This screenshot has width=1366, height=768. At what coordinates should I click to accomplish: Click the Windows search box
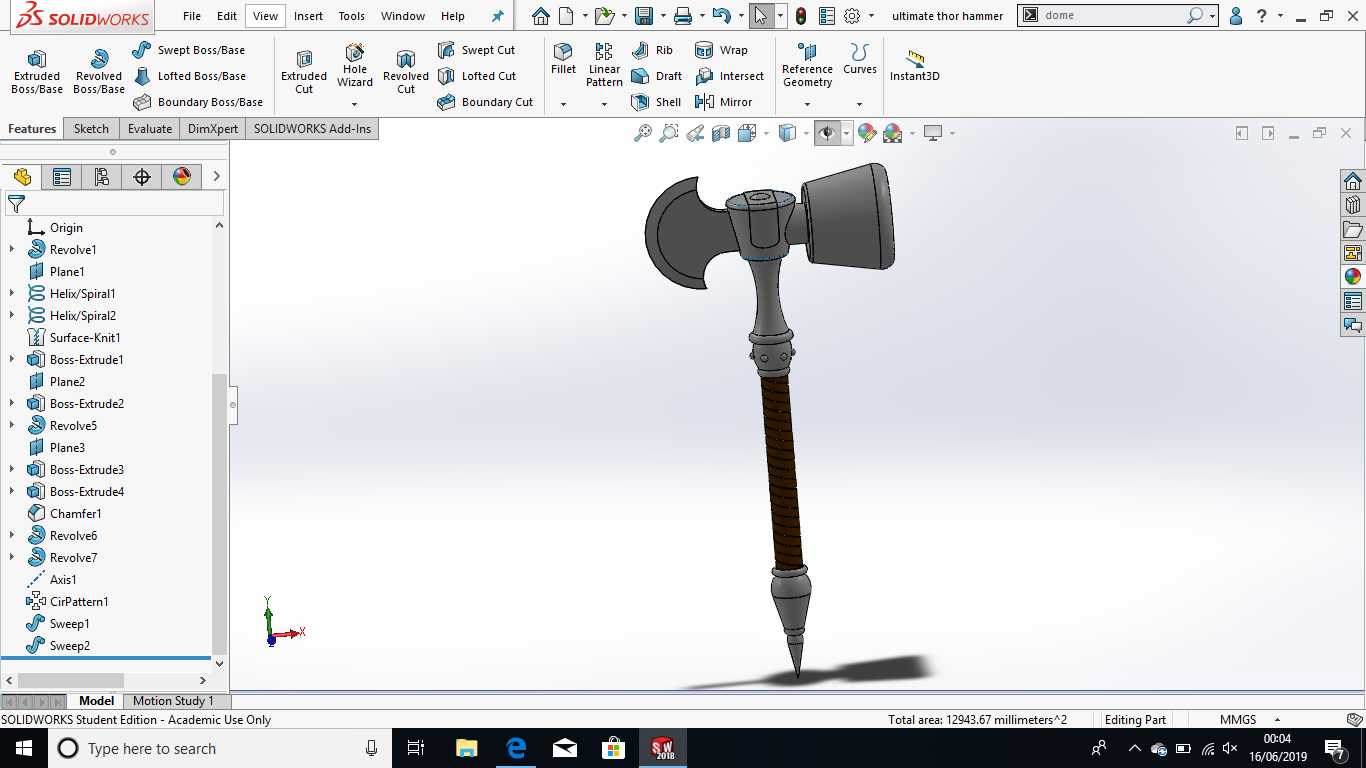(220, 748)
